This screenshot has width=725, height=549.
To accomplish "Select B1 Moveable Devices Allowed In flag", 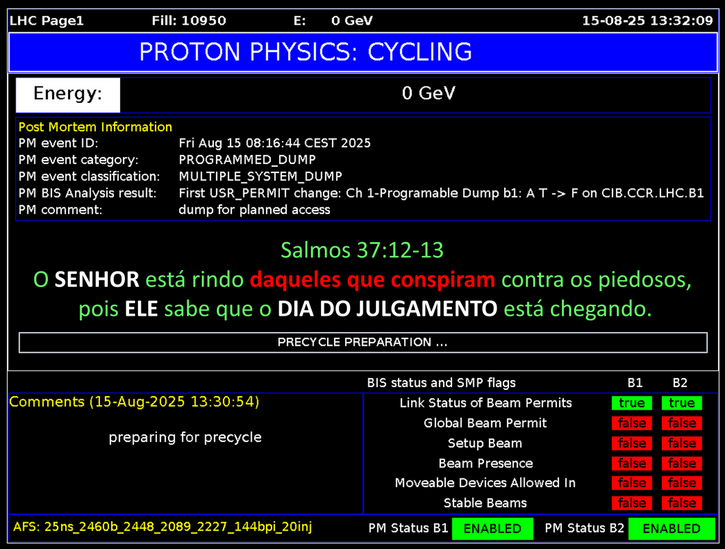I will tap(631, 483).
